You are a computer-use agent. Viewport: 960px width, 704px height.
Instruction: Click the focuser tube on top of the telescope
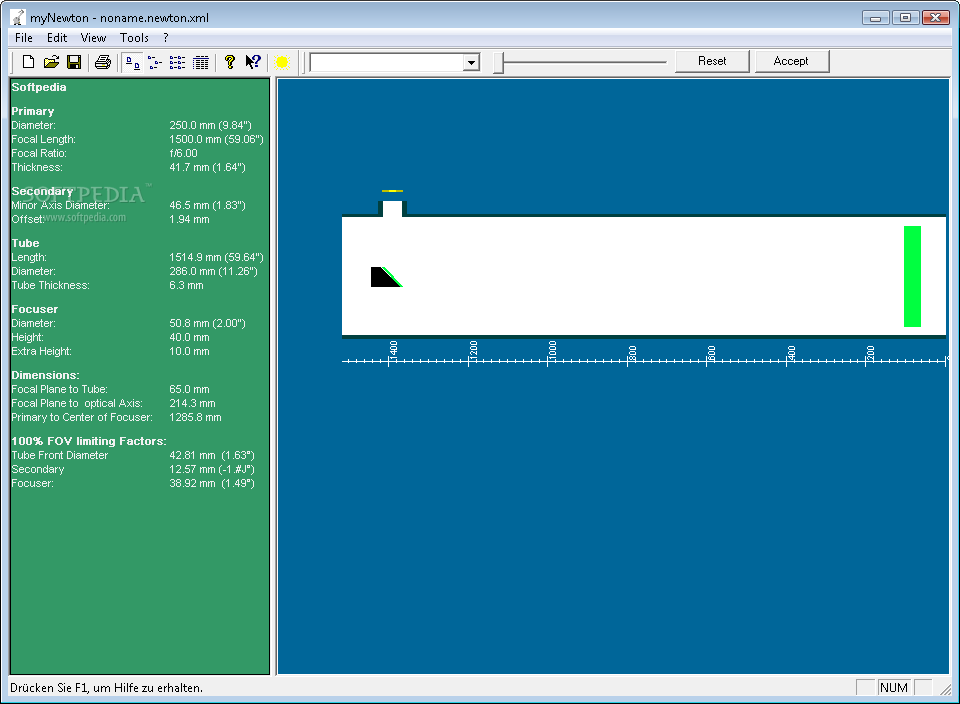click(x=392, y=208)
